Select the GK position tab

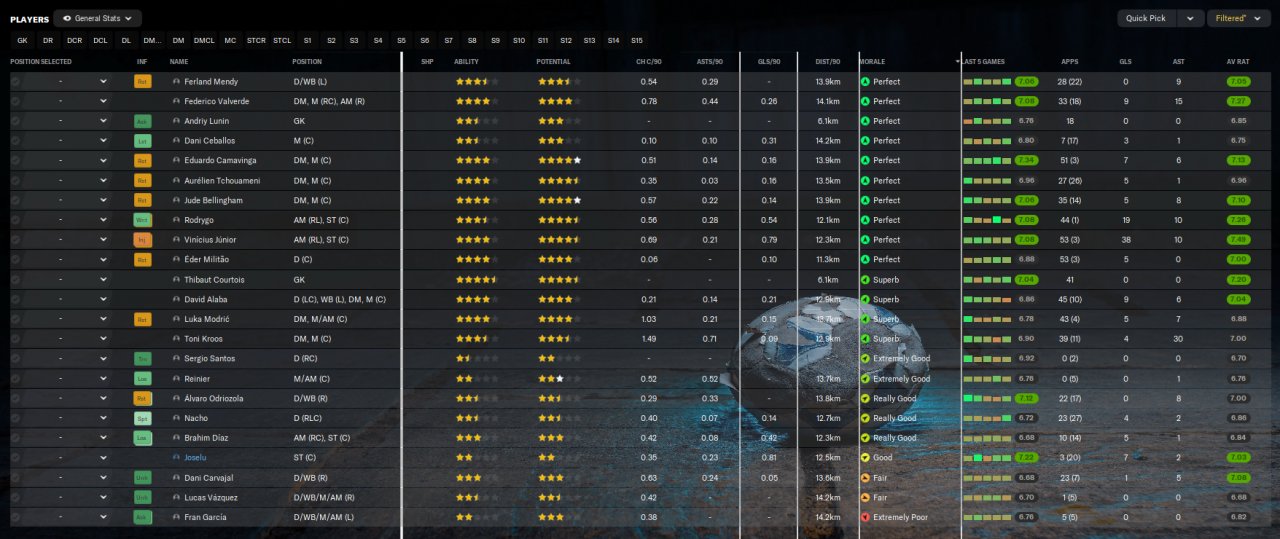point(22,41)
